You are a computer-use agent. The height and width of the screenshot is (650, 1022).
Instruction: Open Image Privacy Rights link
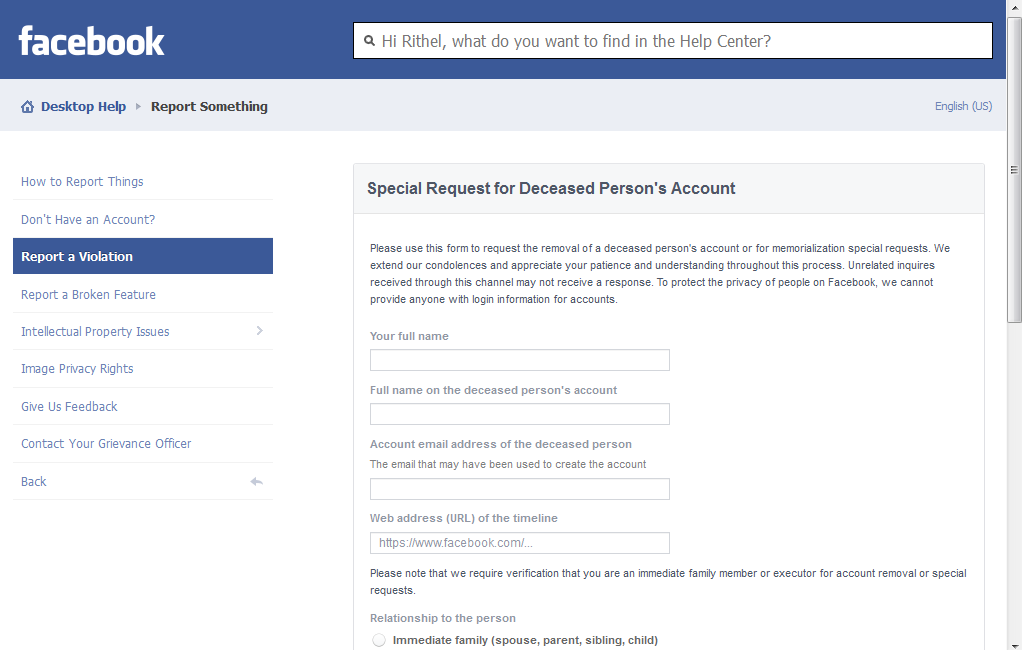tap(77, 369)
